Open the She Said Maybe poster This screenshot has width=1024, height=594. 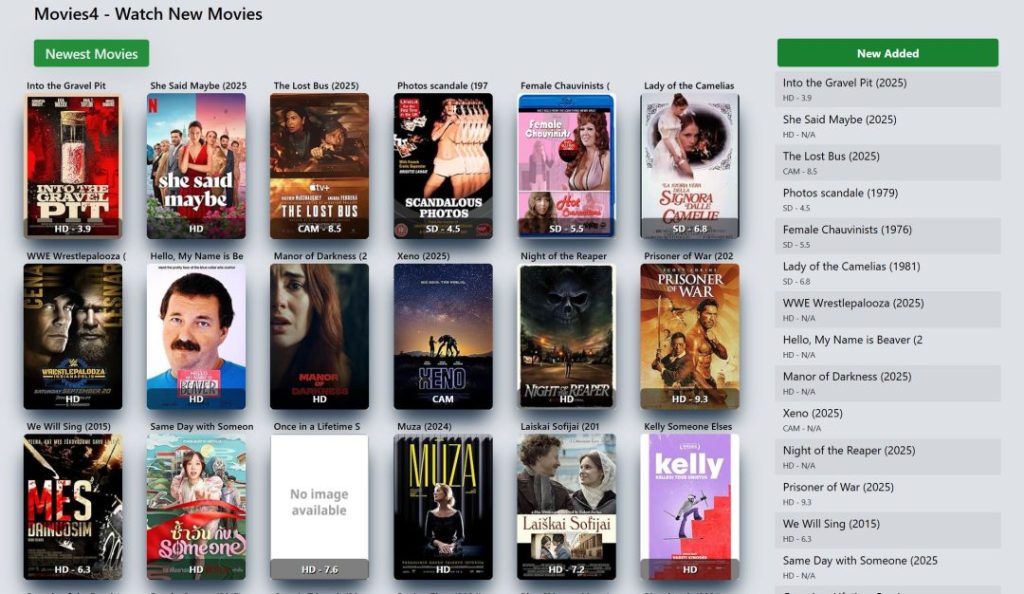pos(196,166)
